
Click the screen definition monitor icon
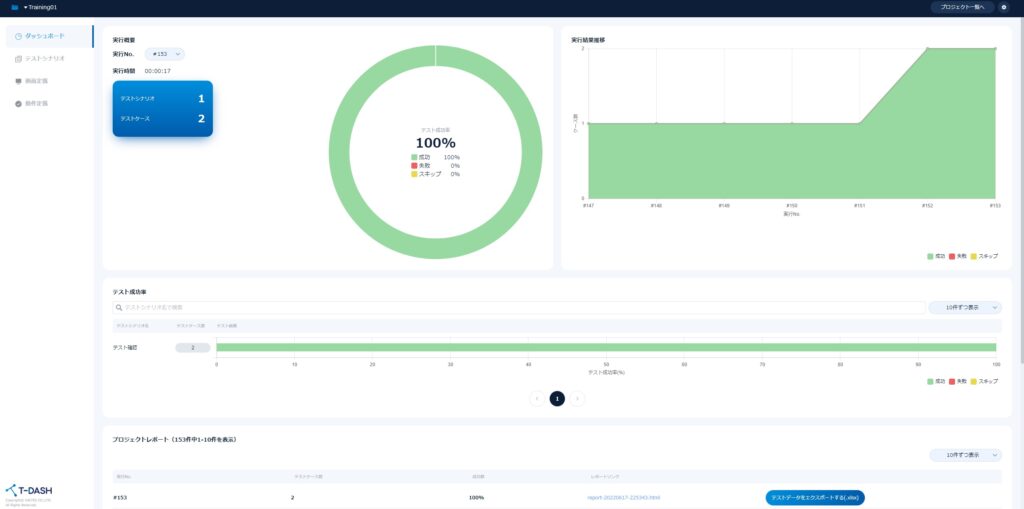[18, 81]
